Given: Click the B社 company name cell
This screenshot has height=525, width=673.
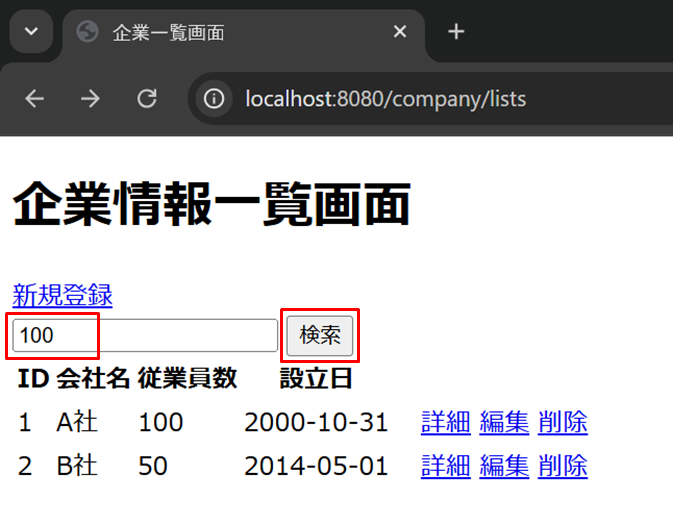Looking at the screenshot, I should [x=77, y=466].
